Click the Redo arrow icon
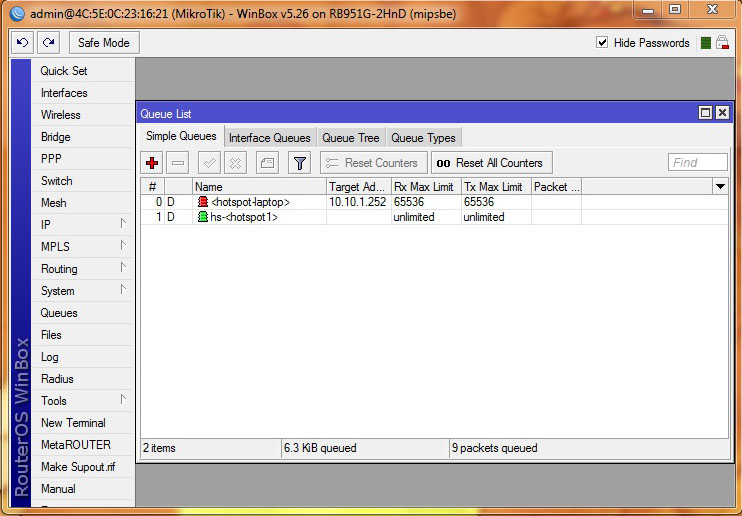This screenshot has height=516, width=742. 48,43
